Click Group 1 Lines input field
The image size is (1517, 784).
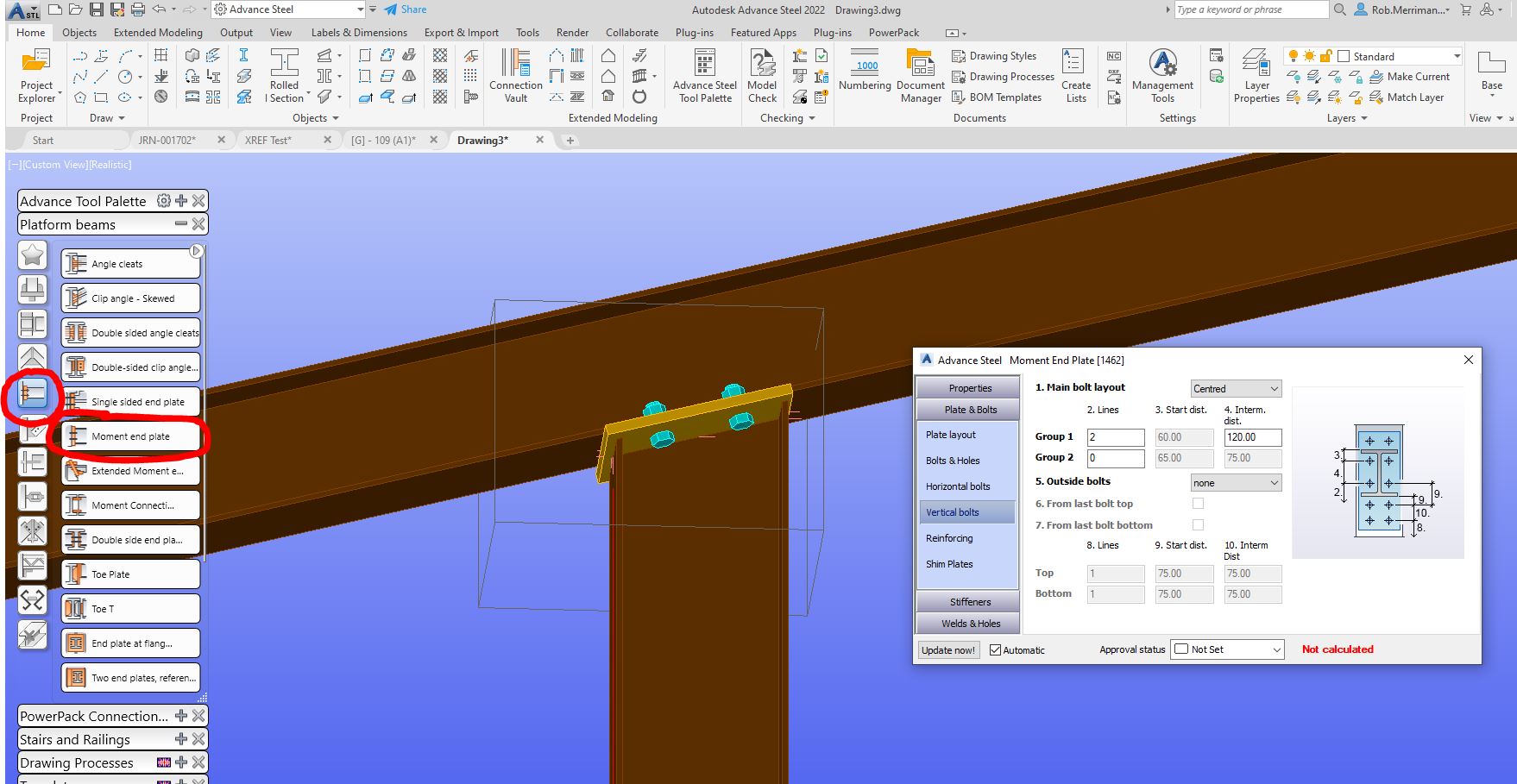[x=1116, y=437]
